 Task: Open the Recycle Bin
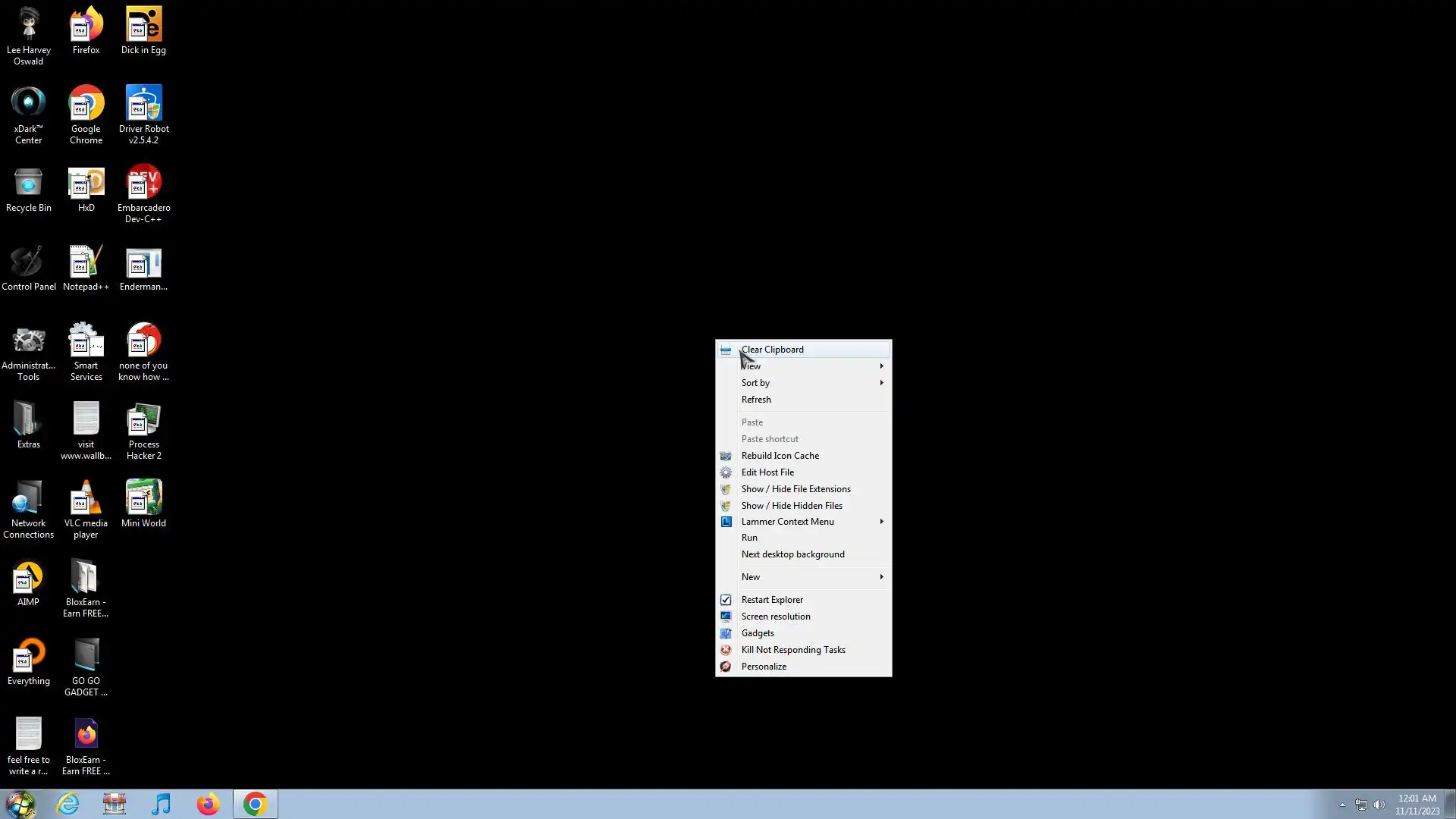click(x=28, y=184)
